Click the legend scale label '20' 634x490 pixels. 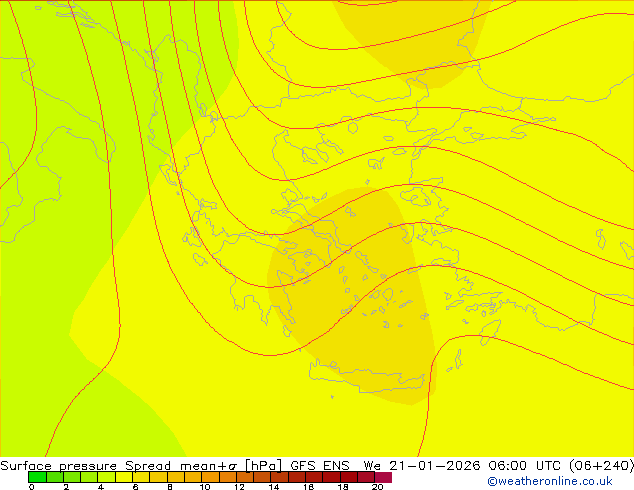tap(378, 487)
